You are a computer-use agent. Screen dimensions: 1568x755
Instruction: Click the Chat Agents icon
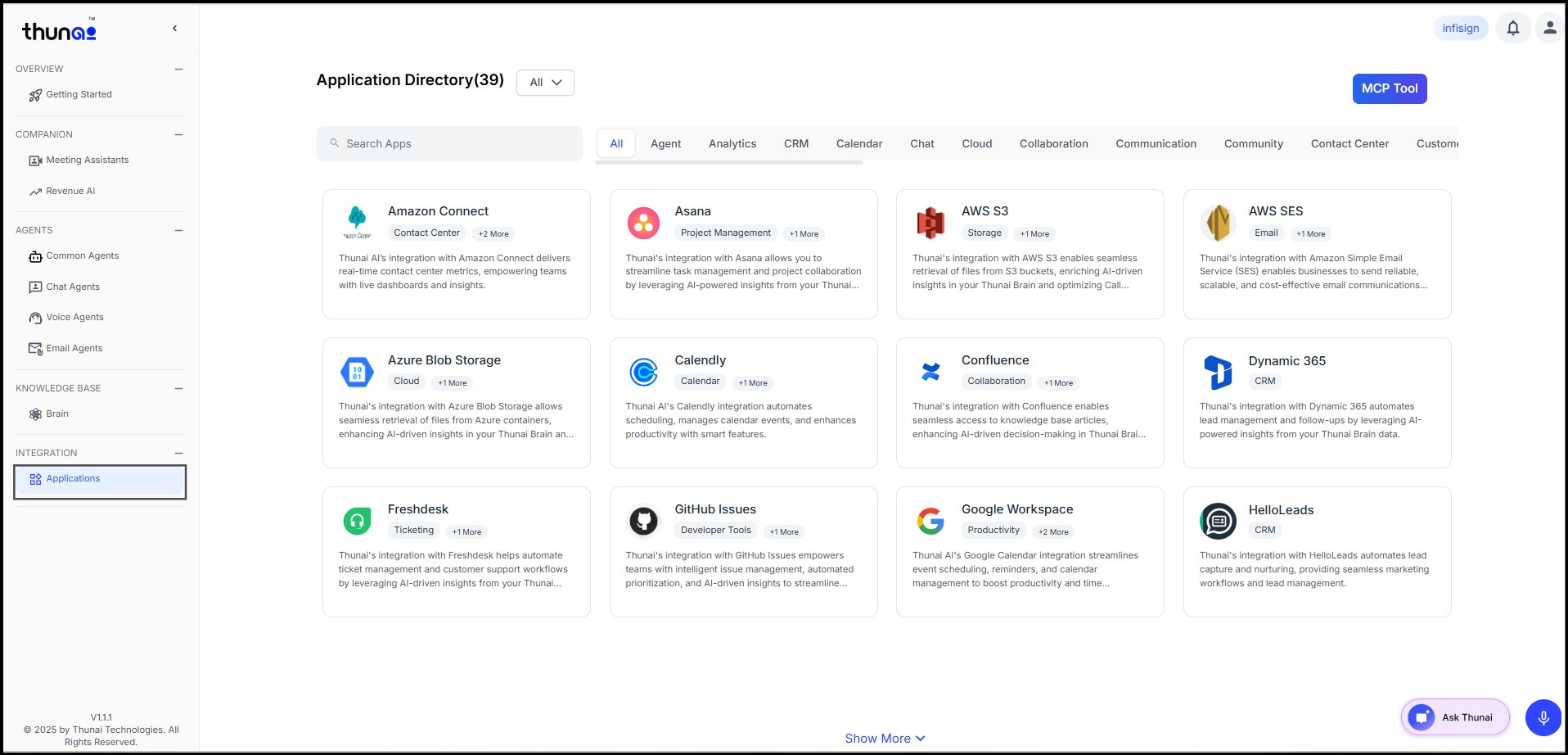[x=35, y=287]
